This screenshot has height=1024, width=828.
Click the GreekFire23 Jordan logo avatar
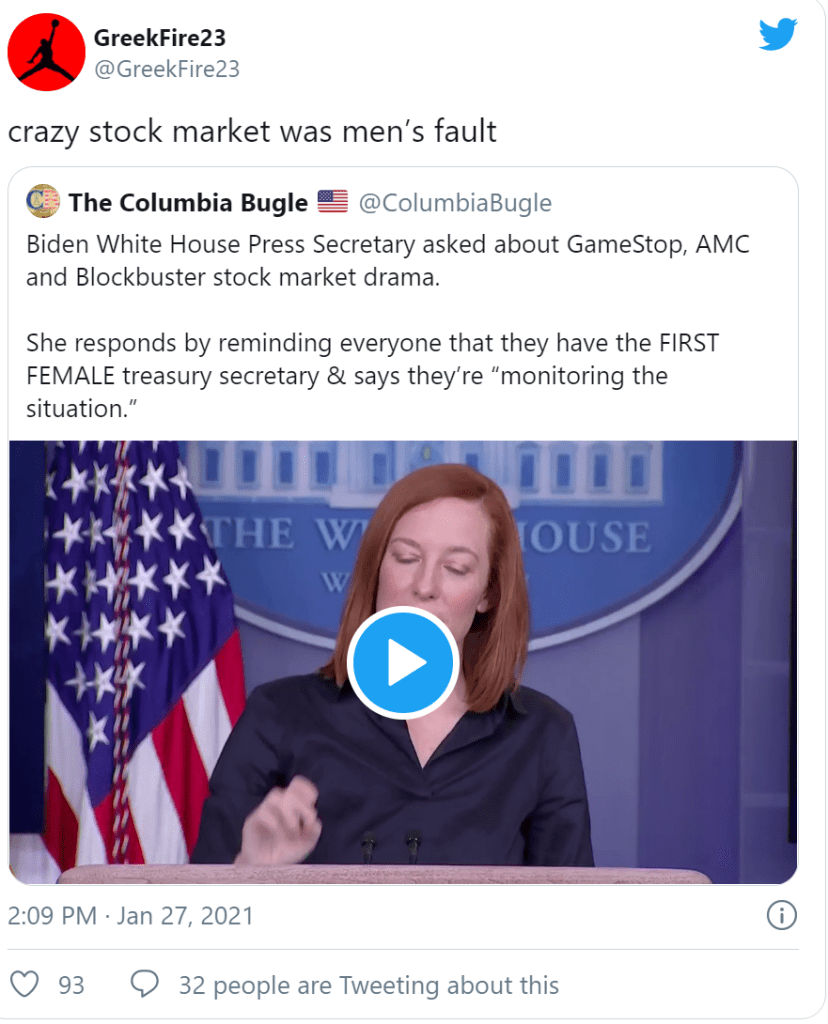point(45,53)
